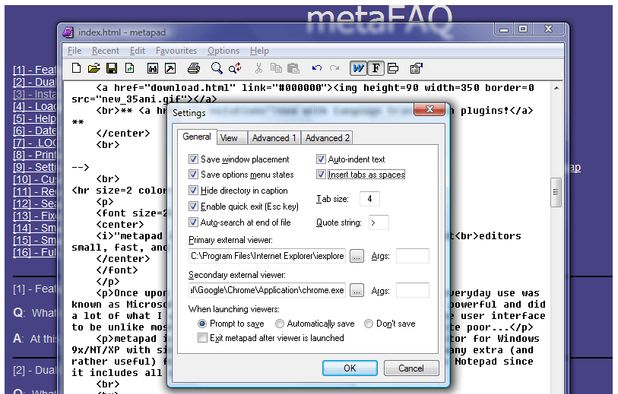Image resolution: width=618 pixels, height=394 pixels.
Task: Open the Edit menu
Action: pos(138,51)
